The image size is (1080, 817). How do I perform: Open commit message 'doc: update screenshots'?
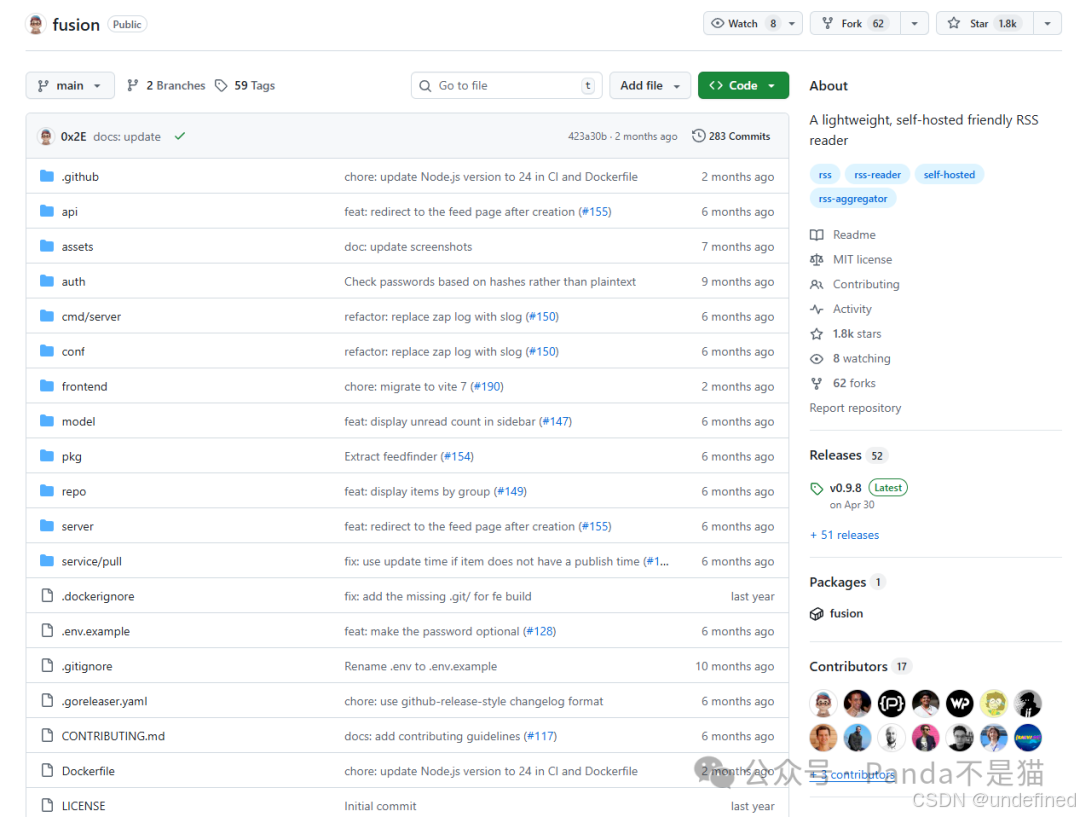[408, 247]
